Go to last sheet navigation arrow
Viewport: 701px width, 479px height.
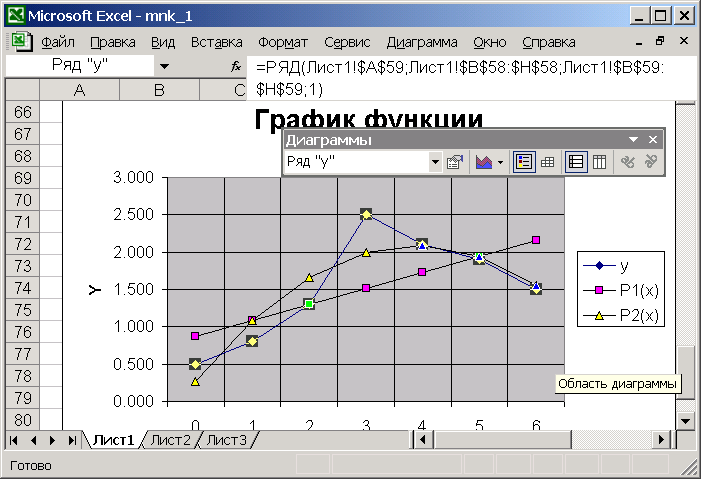[72, 441]
